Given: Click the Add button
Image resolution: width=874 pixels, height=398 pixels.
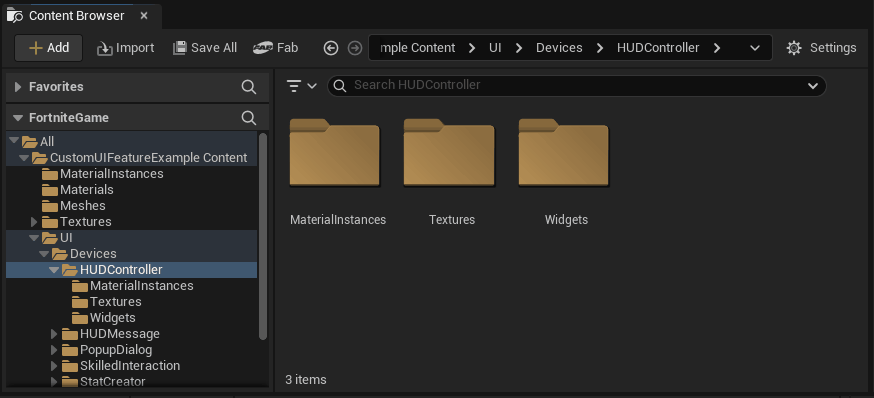Looking at the screenshot, I should point(48,48).
